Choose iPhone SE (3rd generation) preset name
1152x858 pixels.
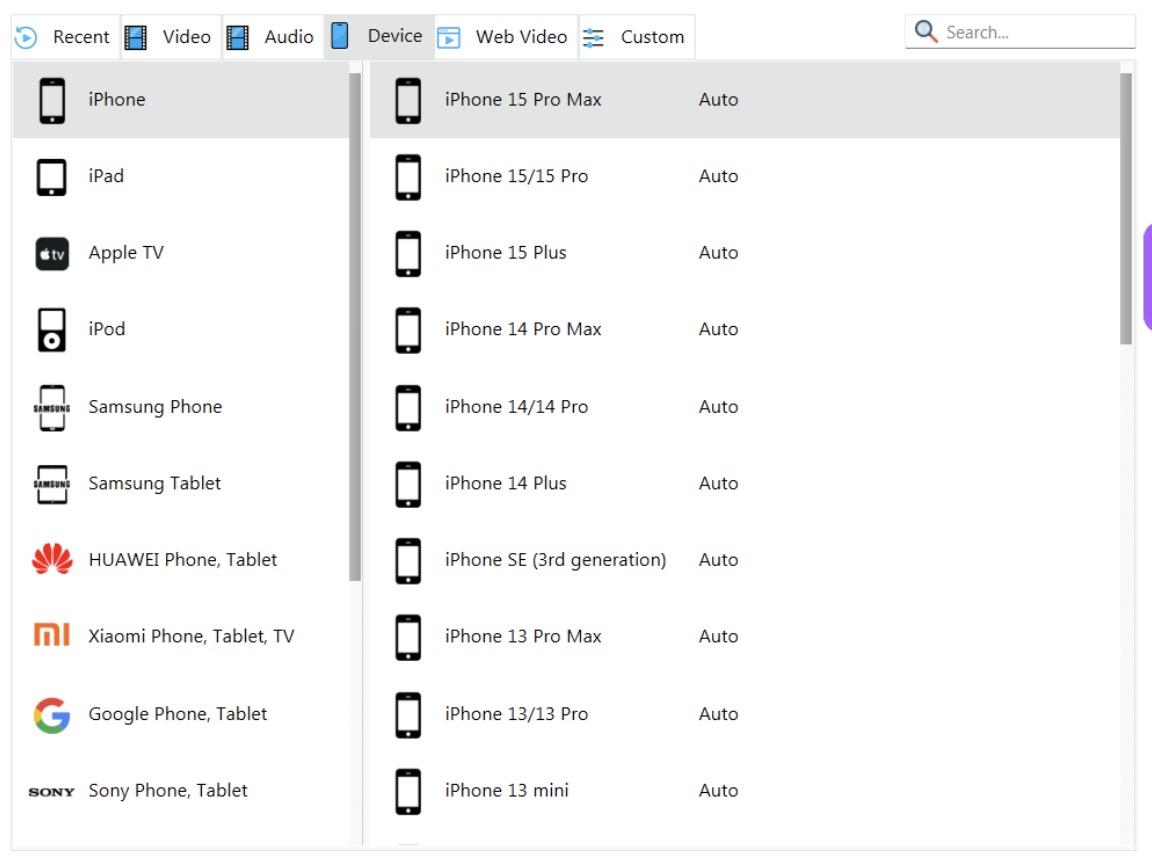click(555, 560)
